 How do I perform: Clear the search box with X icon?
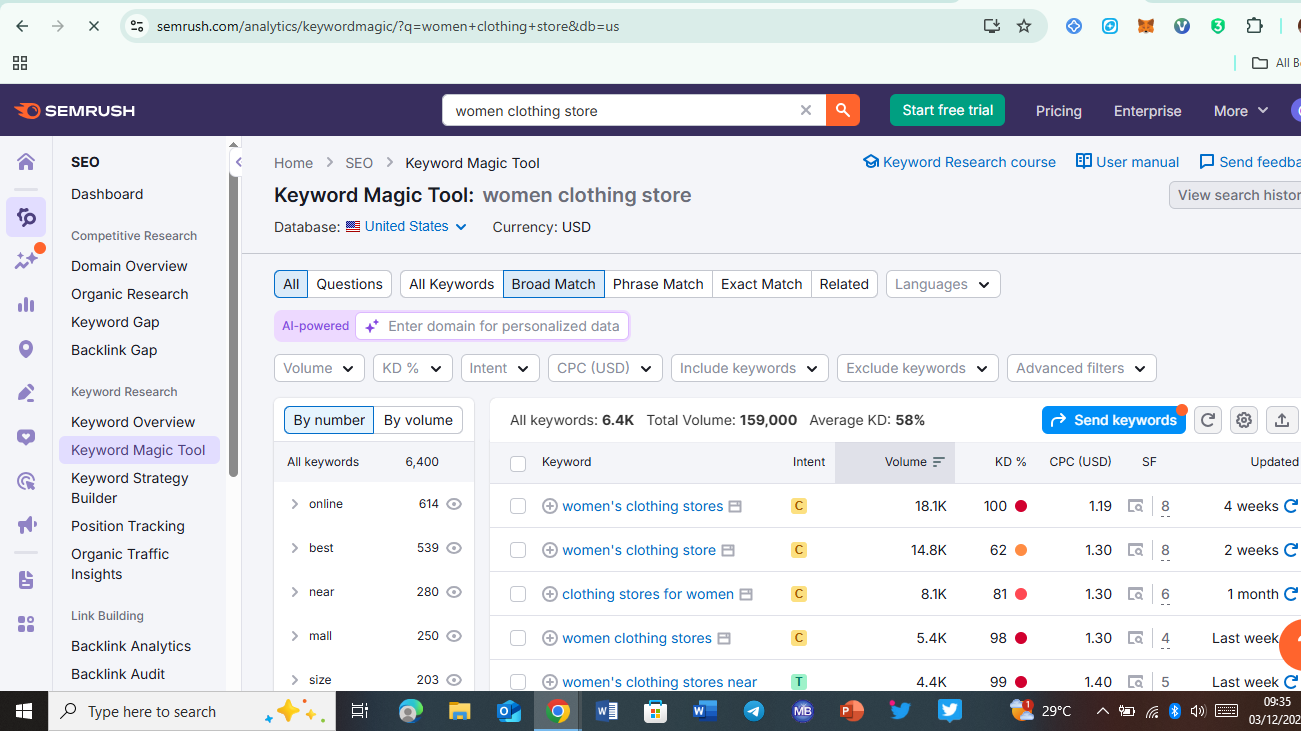(806, 110)
